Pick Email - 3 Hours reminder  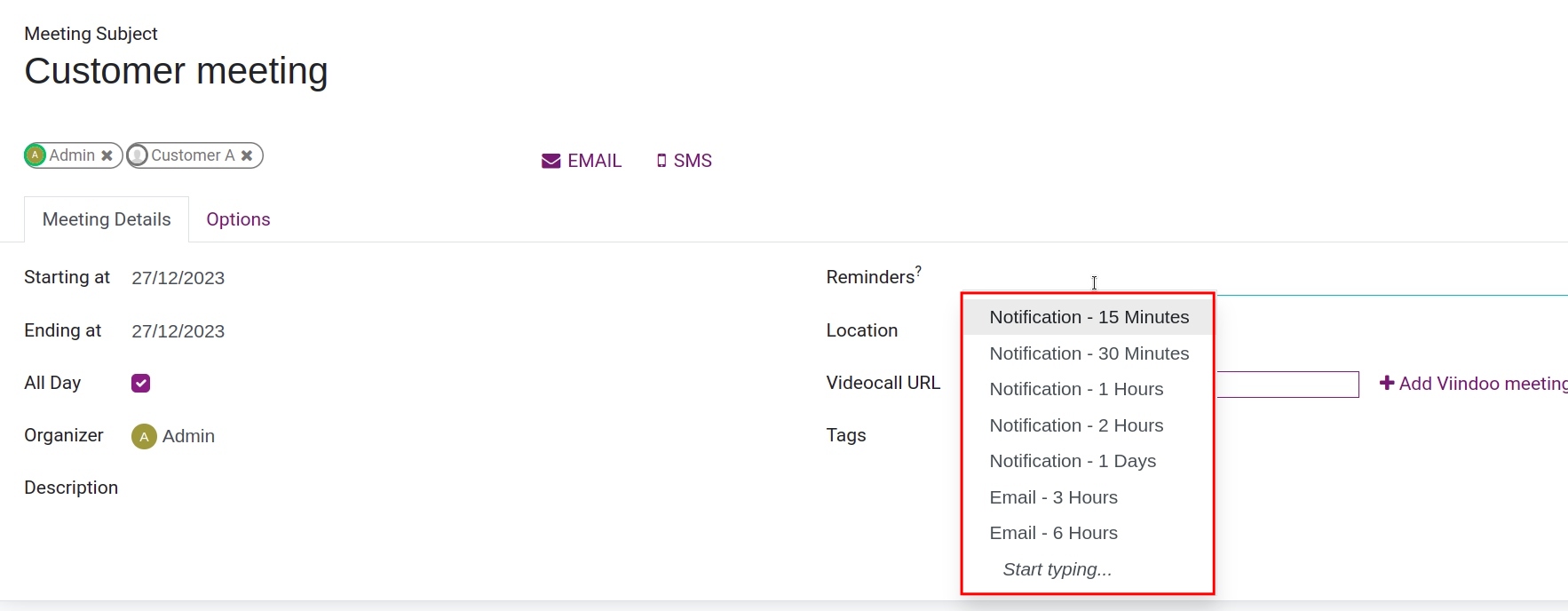pyautogui.click(x=1089, y=497)
